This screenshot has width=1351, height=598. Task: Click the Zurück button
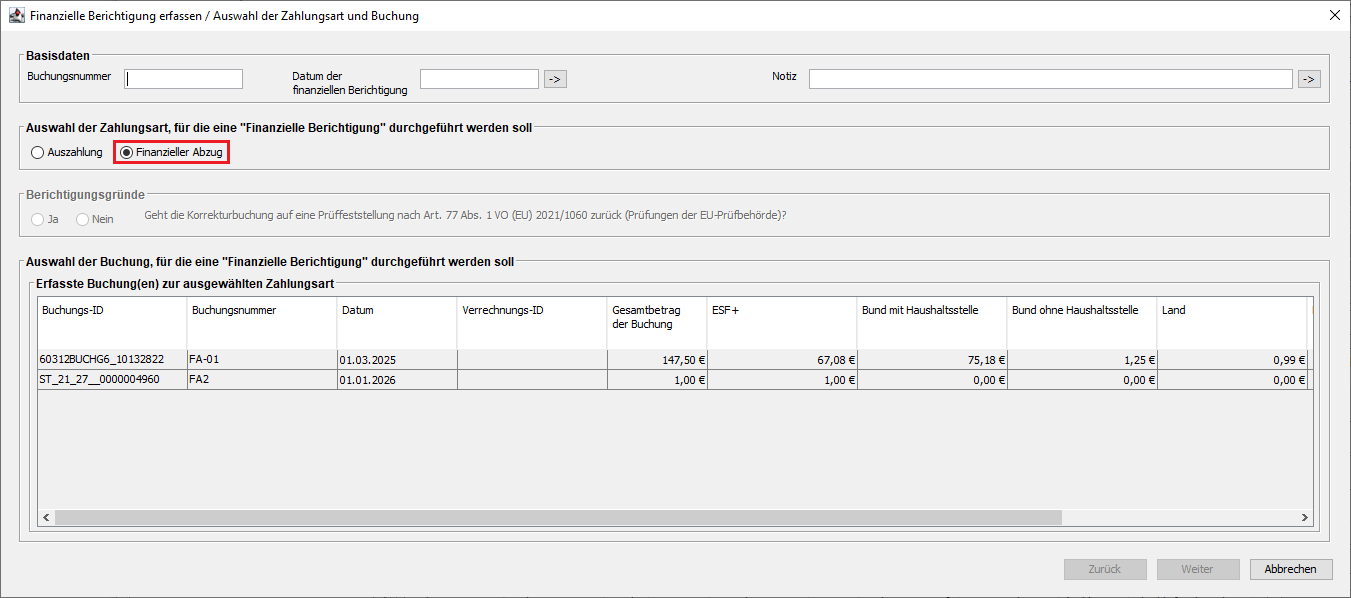click(x=1105, y=569)
